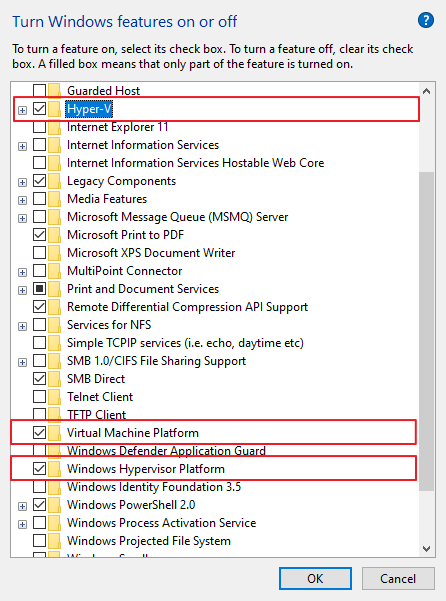This screenshot has width=446, height=601.
Task: Uncheck the Legacy Components checkbox
Action: pos(39,181)
